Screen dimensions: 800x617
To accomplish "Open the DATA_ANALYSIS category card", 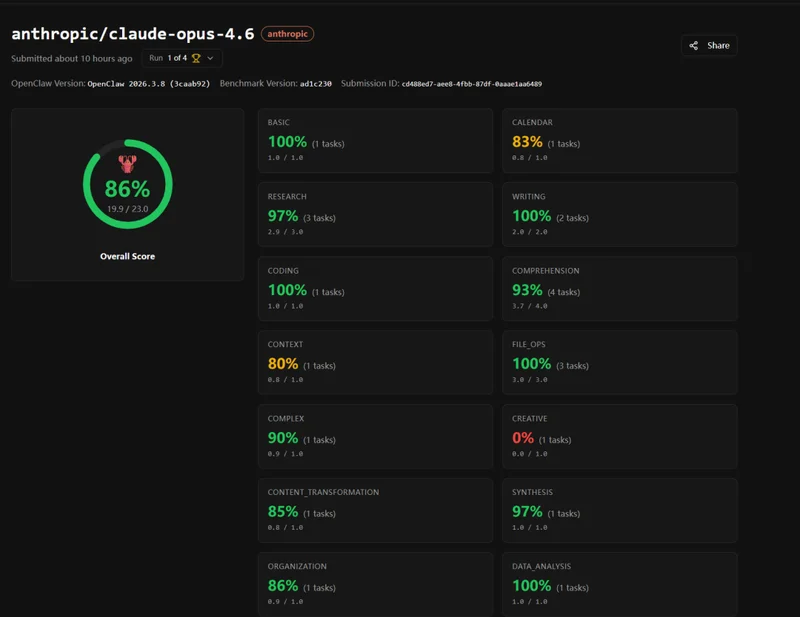I will click(619, 583).
